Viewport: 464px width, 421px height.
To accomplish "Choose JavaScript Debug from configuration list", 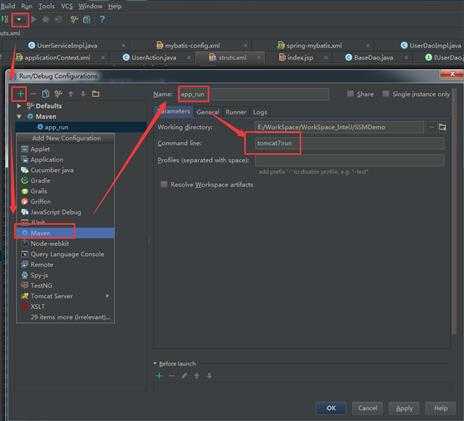I will click(66, 212).
